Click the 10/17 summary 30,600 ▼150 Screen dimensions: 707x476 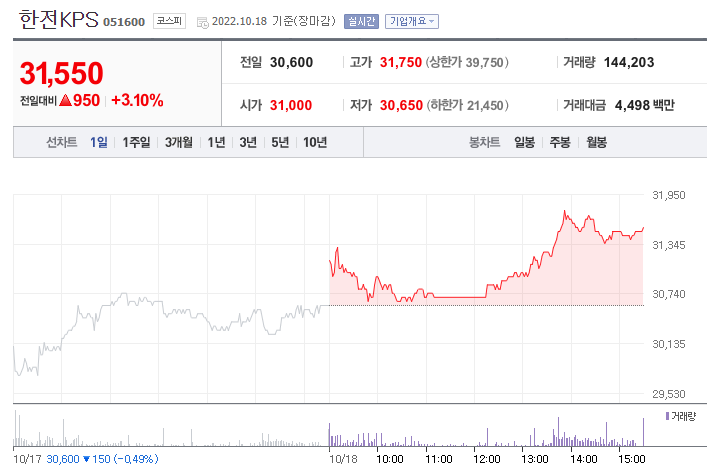click(102, 459)
